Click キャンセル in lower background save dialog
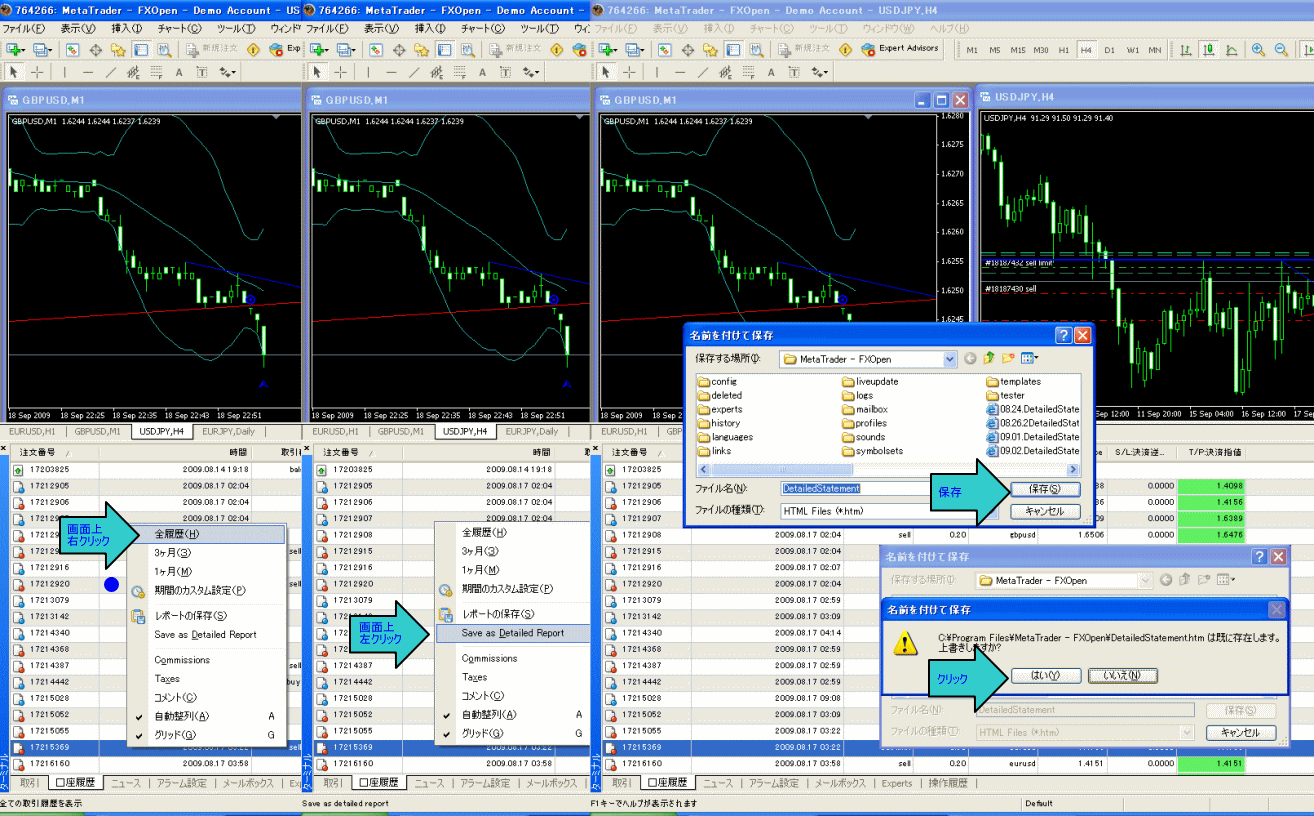Image resolution: width=1314 pixels, height=816 pixels. click(1240, 733)
